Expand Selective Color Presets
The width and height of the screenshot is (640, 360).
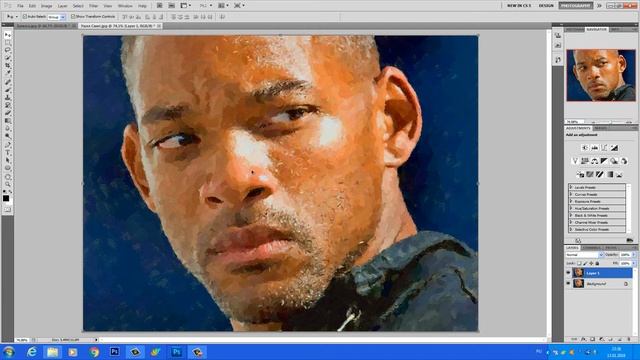tap(571, 229)
